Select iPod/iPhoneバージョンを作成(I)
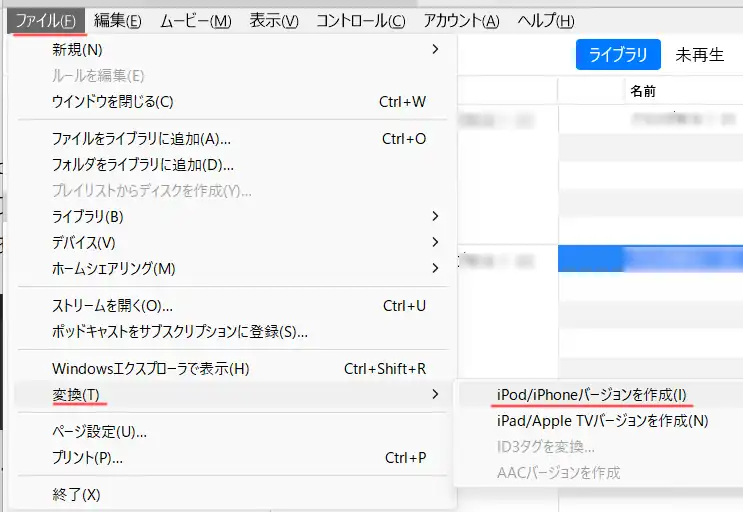This screenshot has width=743, height=512. [592, 394]
